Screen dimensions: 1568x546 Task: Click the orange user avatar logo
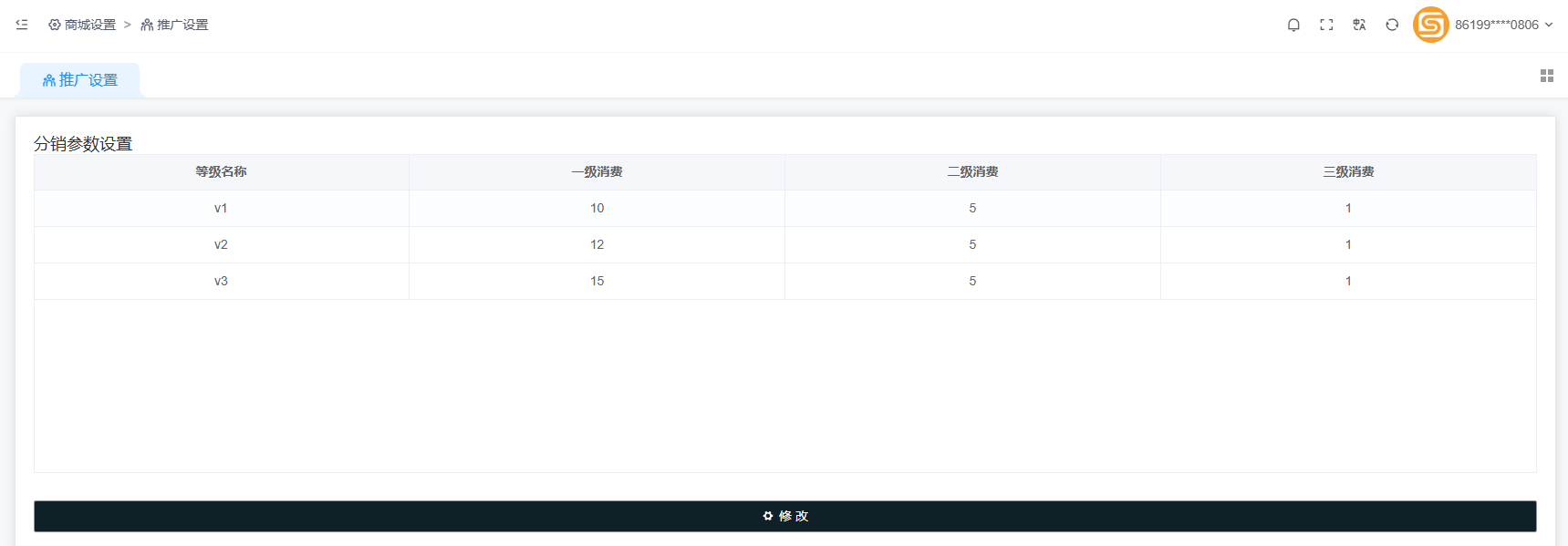1430,25
